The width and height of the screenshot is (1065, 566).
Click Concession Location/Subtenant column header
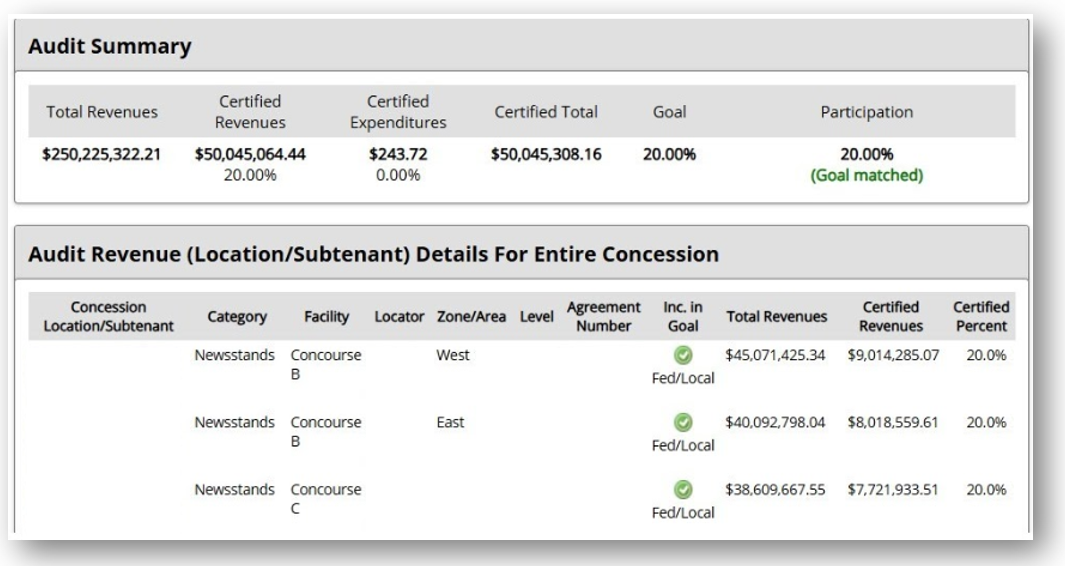point(102,317)
